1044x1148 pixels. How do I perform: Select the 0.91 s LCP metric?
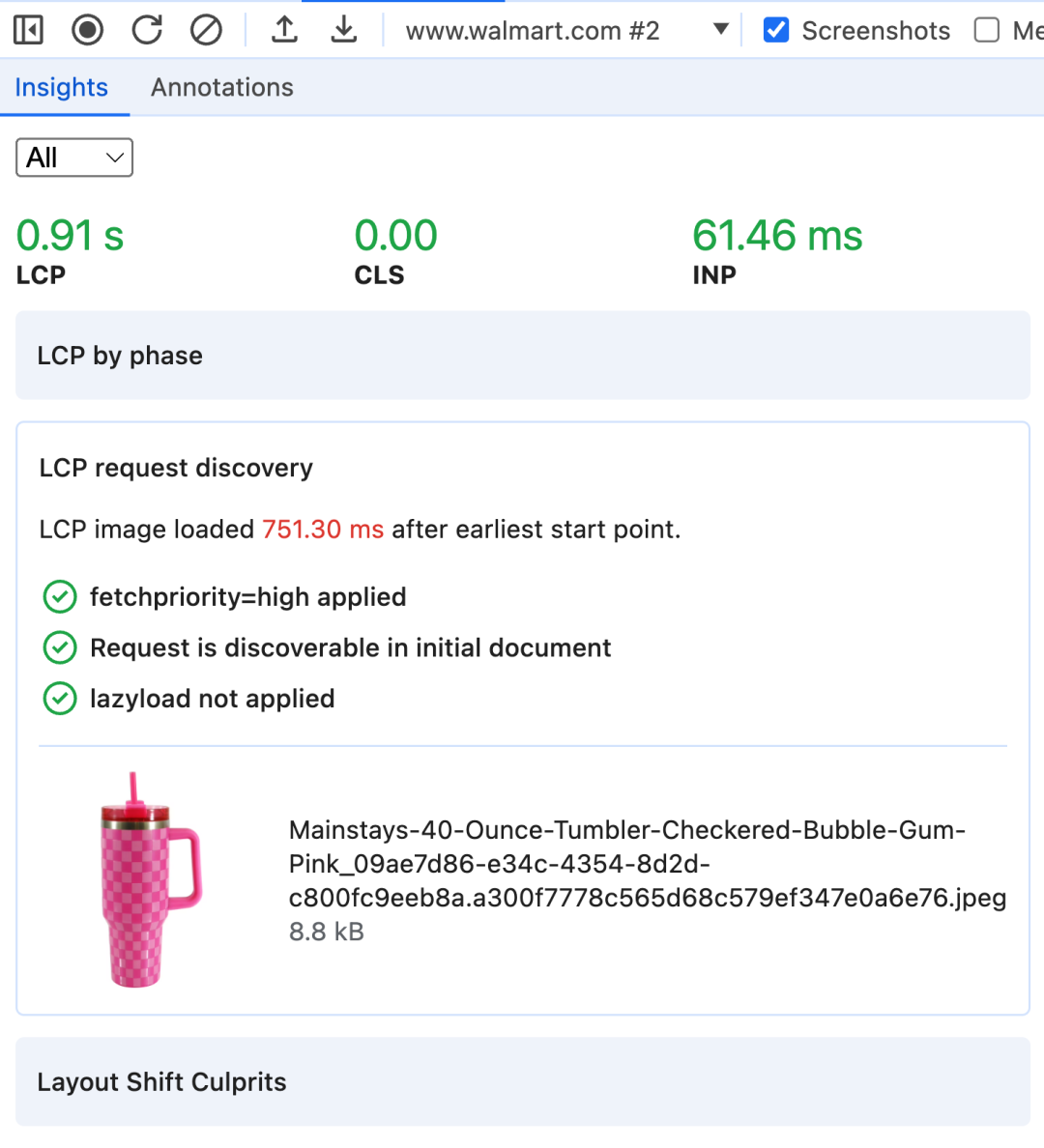click(71, 251)
